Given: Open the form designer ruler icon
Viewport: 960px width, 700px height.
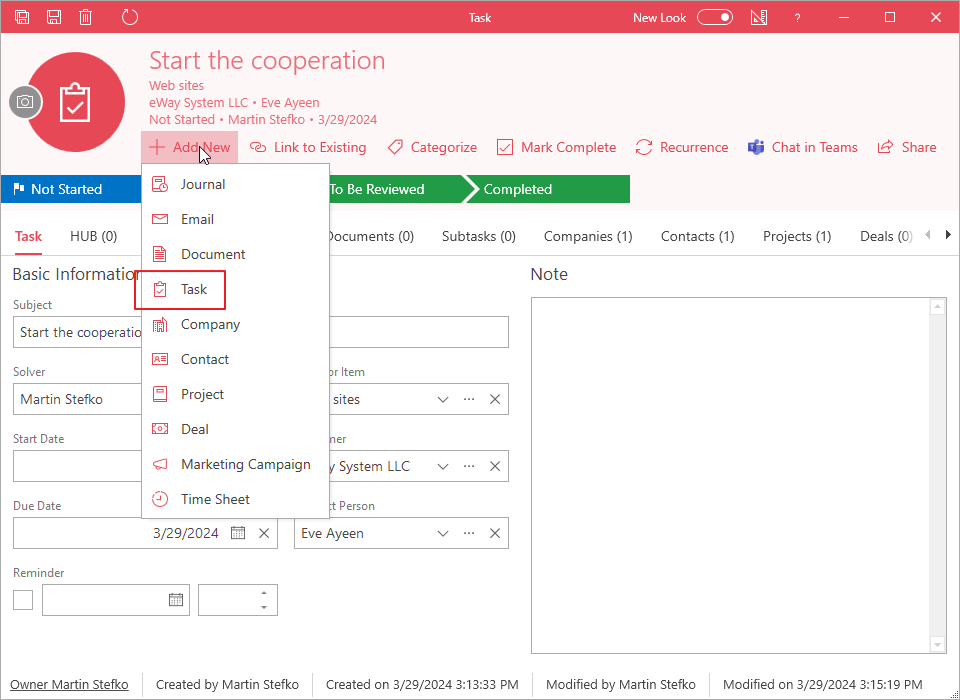Looking at the screenshot, I should pyautogui.click(x=759, y=17).
